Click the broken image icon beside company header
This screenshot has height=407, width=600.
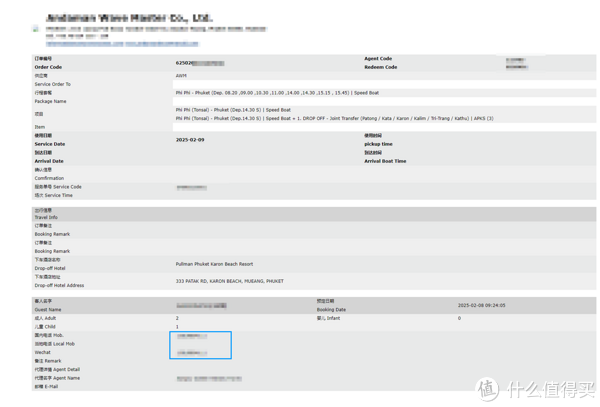(36, 29)
